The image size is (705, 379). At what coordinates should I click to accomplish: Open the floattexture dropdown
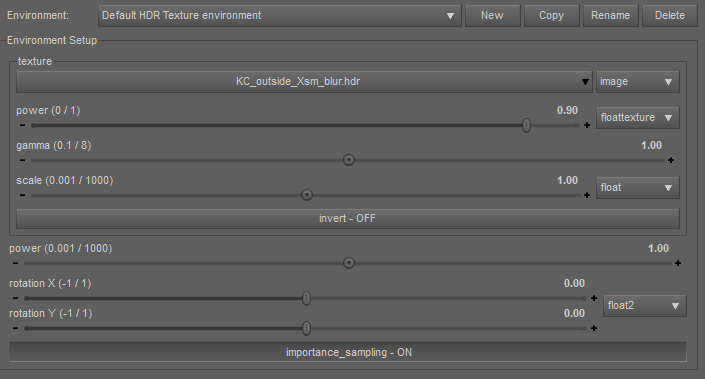click(638, 117)
